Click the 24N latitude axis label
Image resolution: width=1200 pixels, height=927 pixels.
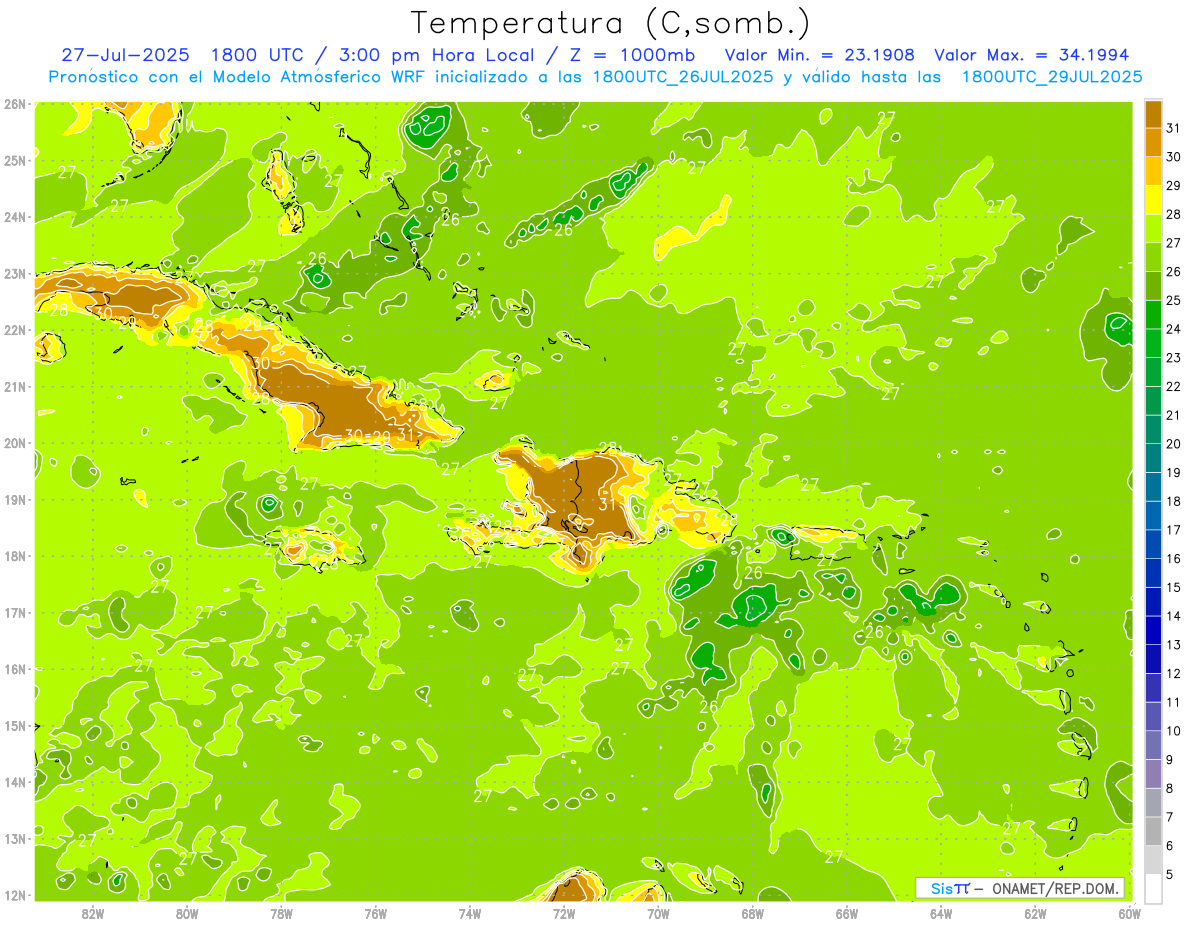pos(15,217)
